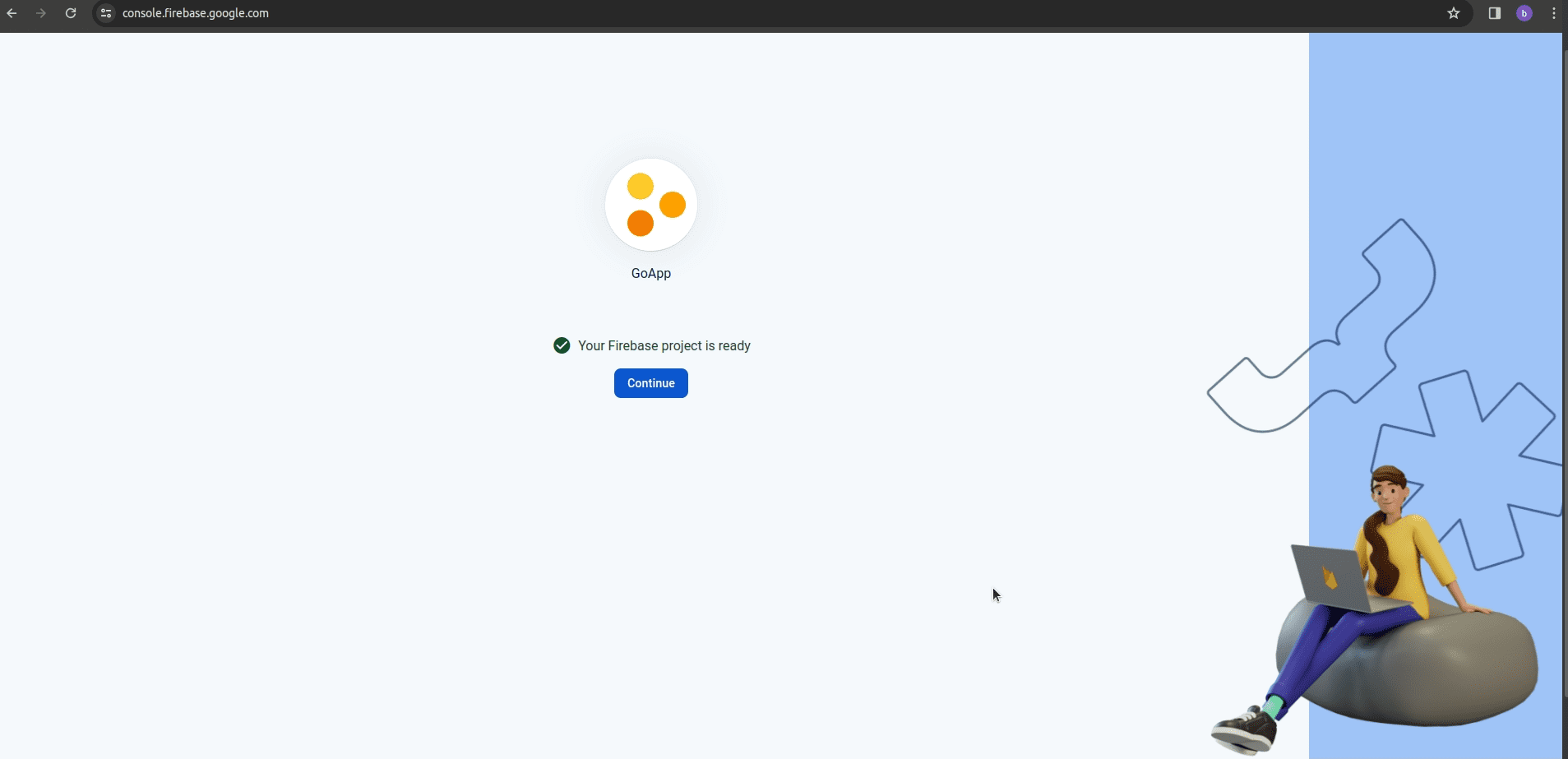The width and height of the screenshot is (1568, 759).
Task: Click the dark orange dot in the GoApp logo
Action: click(x=640, y=223)
